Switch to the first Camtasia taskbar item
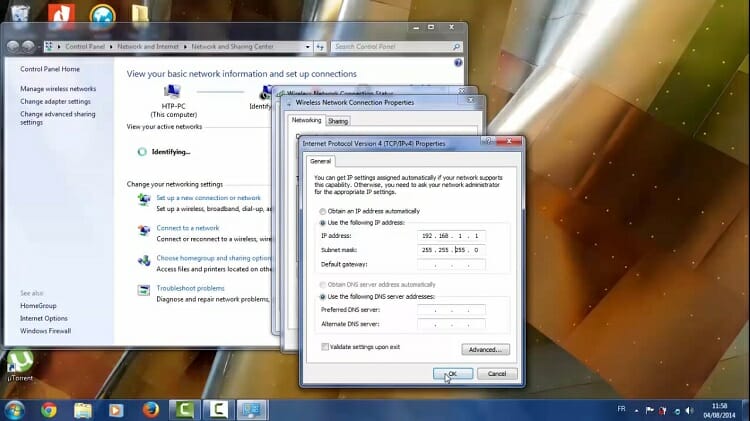This screenshot has height=421, width=750. pyautogui.click(x=185, y=410)
